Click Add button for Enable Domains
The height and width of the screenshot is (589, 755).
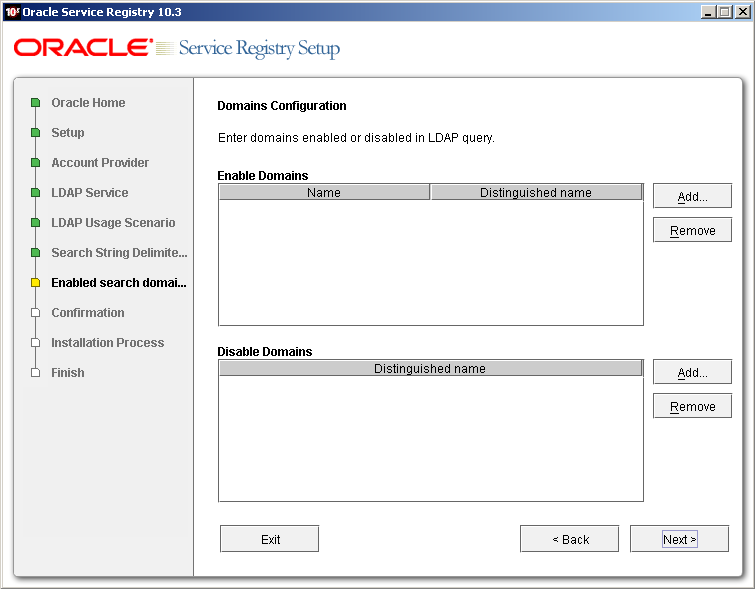pyautogui.click(x=692, y=196)
